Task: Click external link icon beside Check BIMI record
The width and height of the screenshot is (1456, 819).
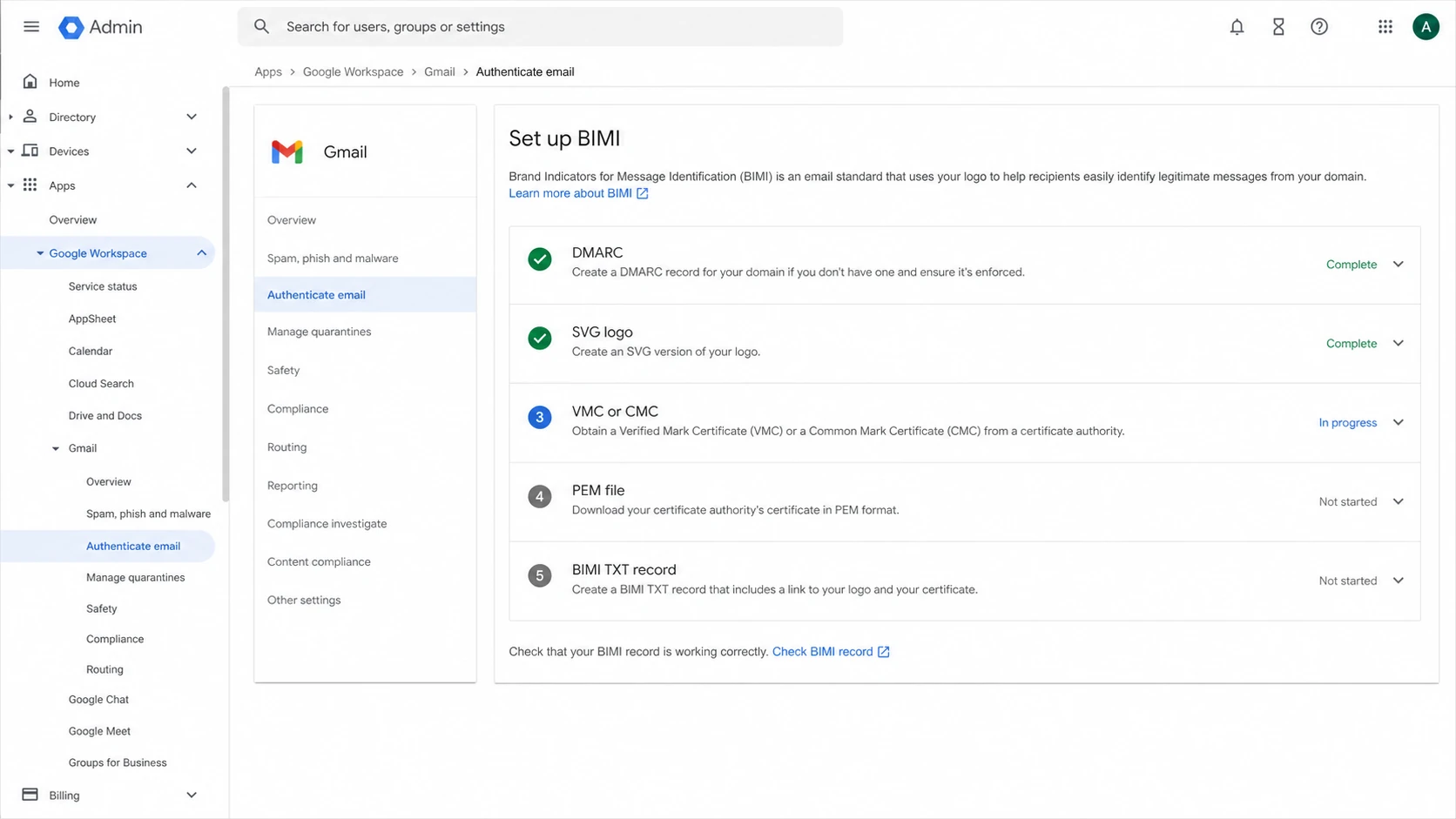Action: [884, 652]
